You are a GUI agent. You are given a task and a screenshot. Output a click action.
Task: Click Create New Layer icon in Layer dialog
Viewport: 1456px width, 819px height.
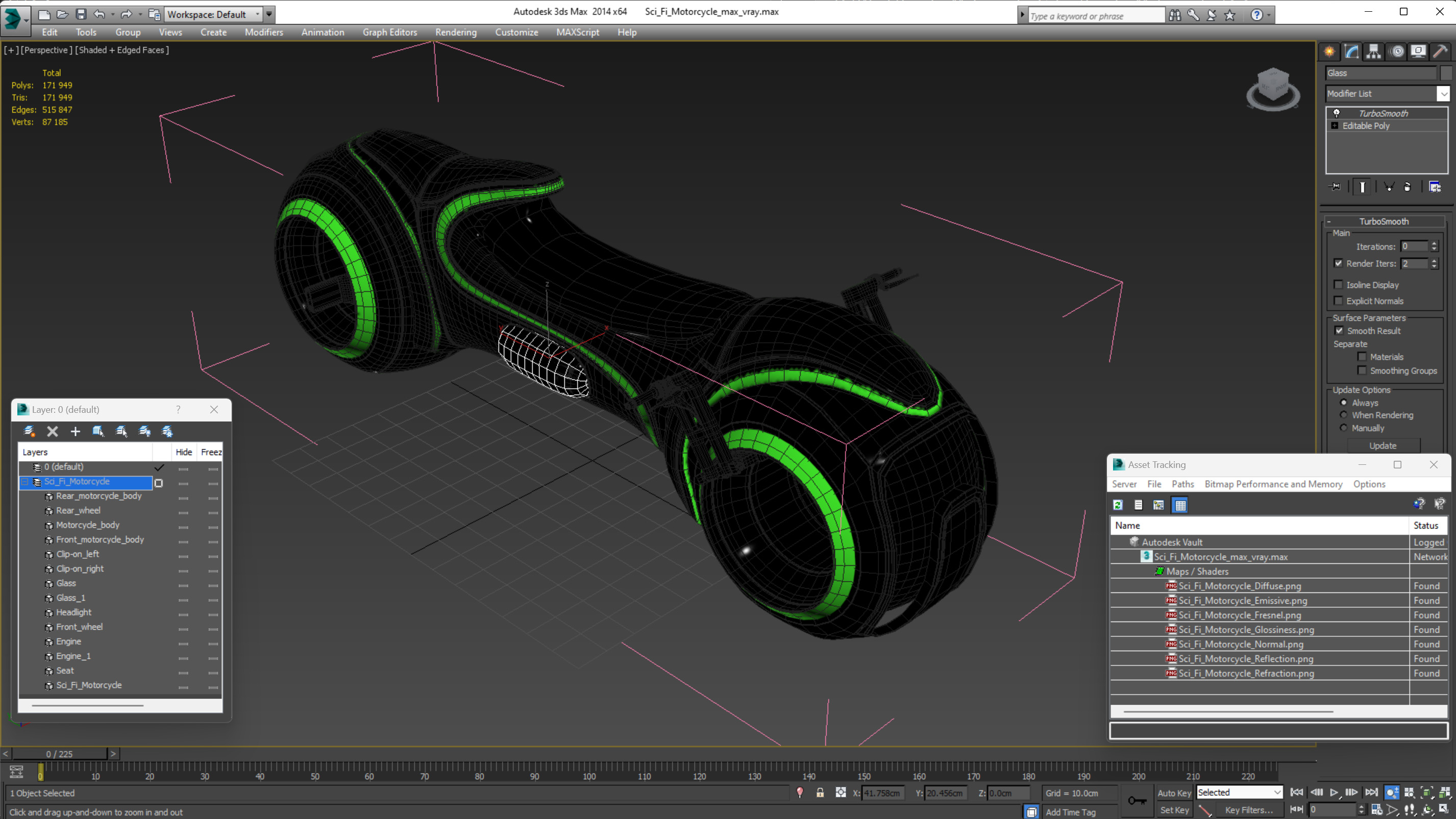30,431
